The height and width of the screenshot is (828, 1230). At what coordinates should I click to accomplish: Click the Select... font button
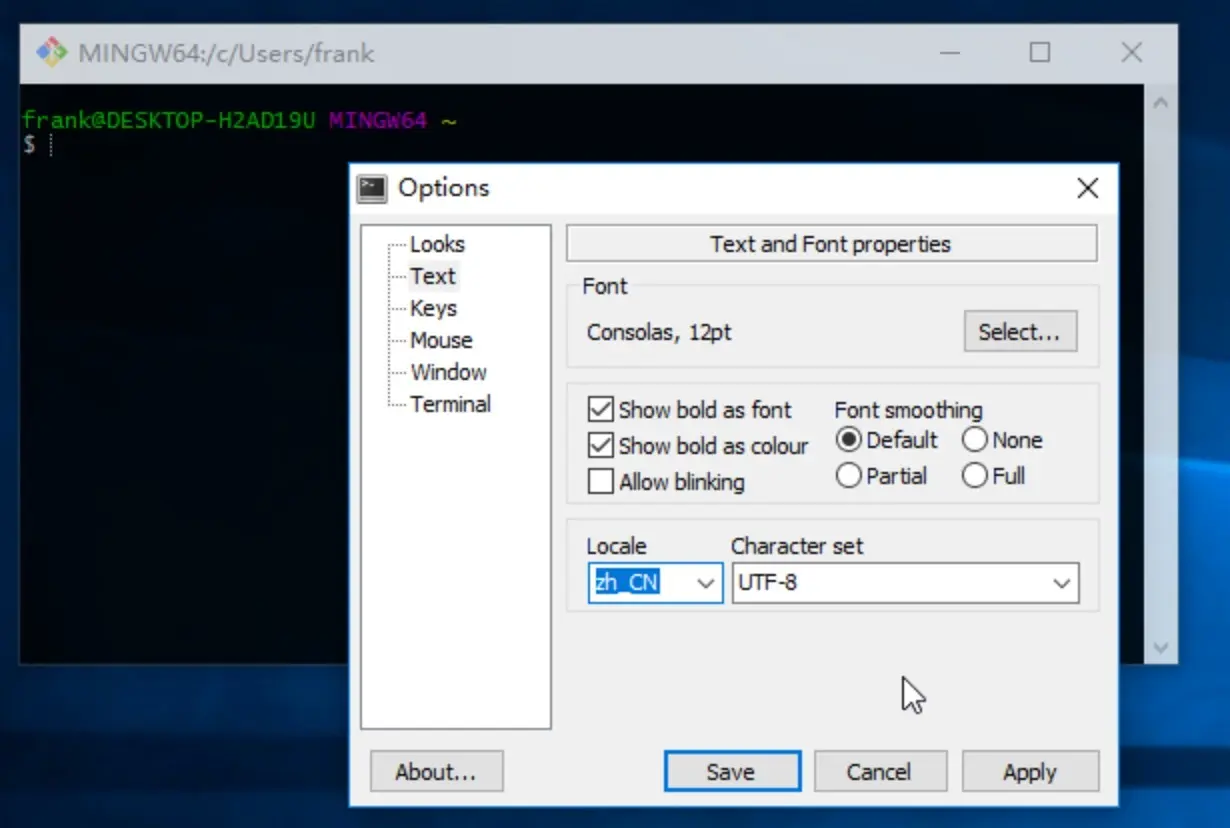(x=1019, y=332)
